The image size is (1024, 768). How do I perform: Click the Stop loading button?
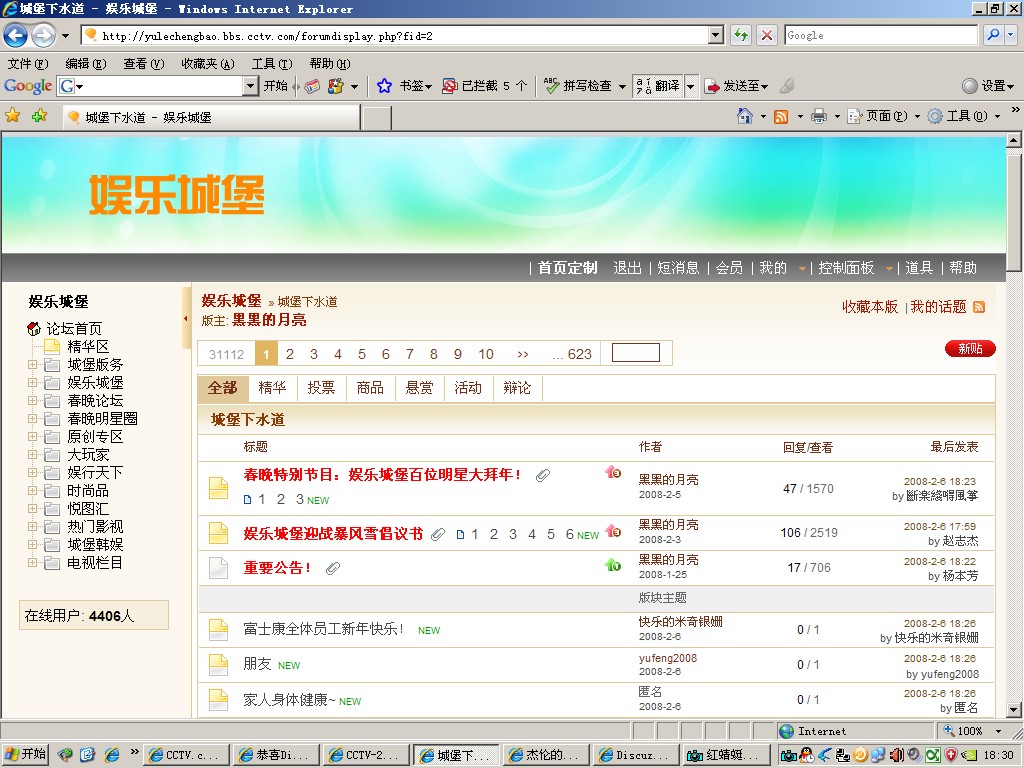tap(767, 35)
